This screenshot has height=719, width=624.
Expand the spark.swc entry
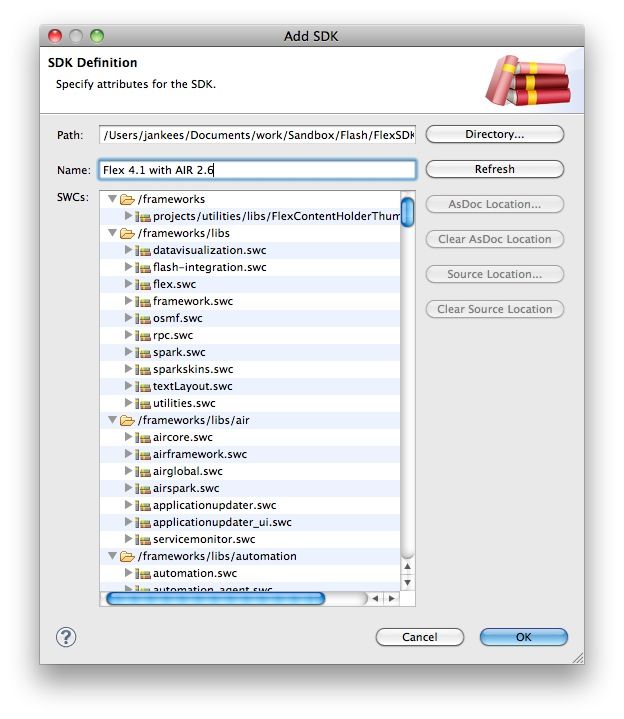128,351
